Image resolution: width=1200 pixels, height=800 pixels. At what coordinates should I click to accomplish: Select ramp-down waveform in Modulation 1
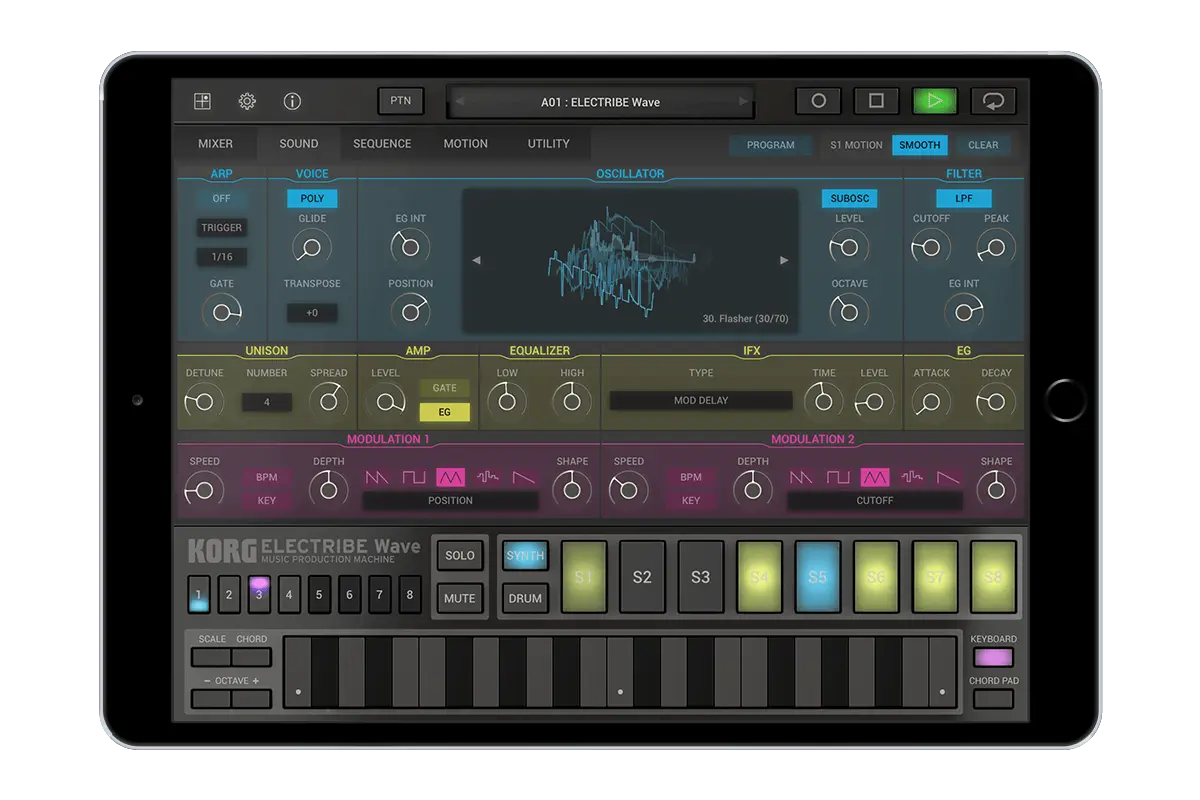tap(524, 477)
